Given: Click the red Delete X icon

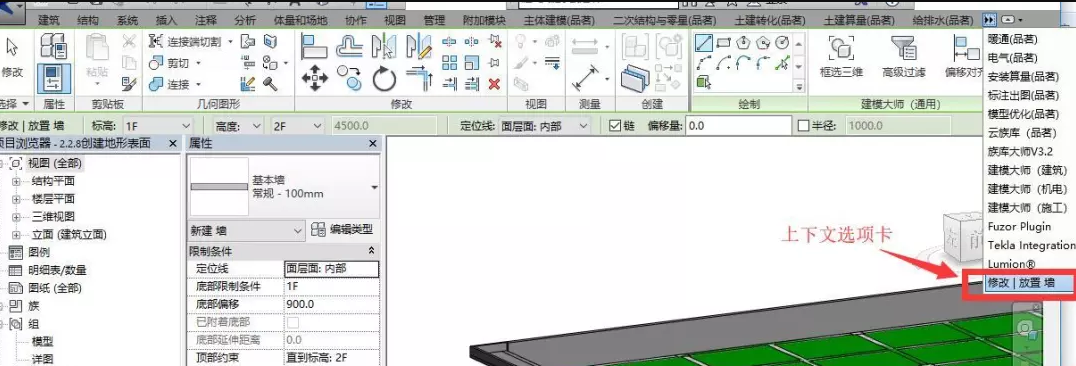Looking at the screenshot, I should [x=494, y=84].
